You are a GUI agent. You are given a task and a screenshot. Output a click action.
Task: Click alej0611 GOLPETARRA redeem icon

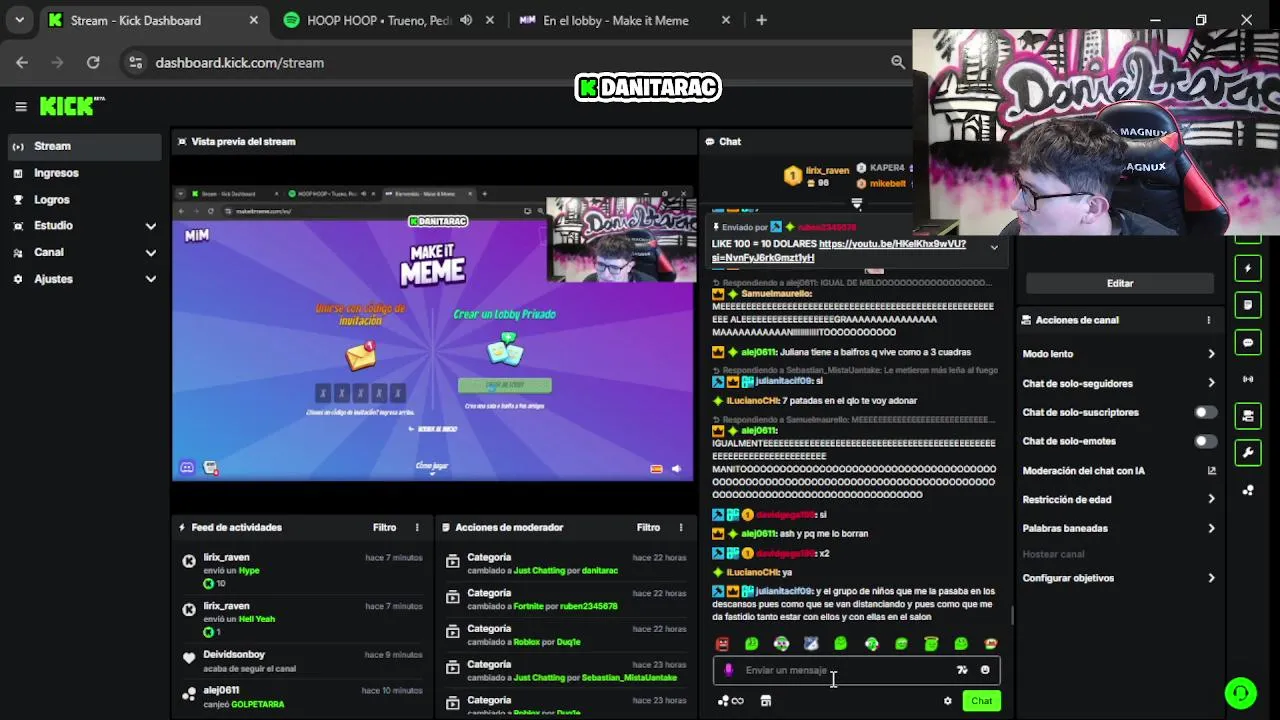189,694
